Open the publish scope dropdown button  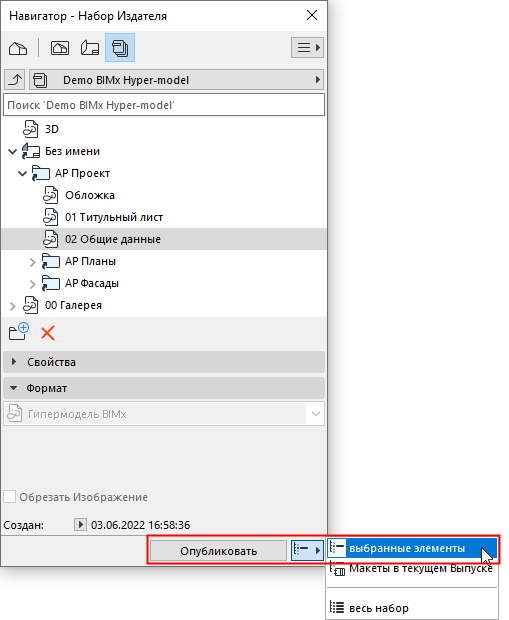point(307,550)
